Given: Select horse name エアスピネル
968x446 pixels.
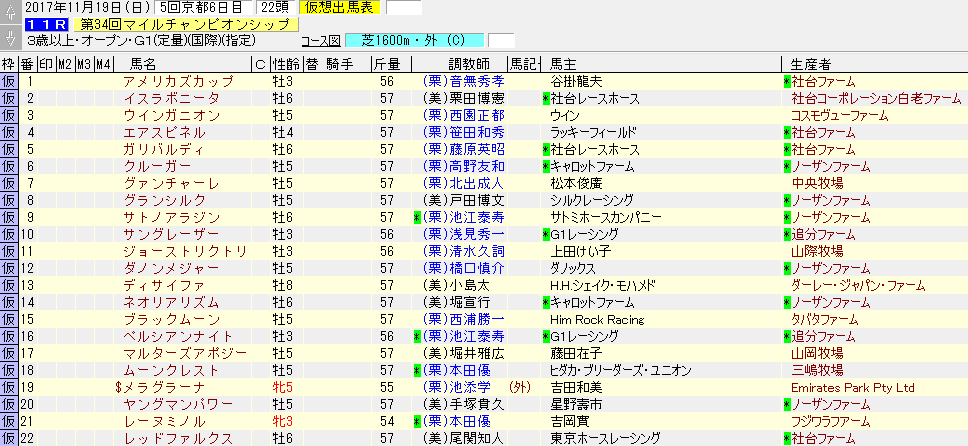Looking at the screenshot, I should coord(164,132).
